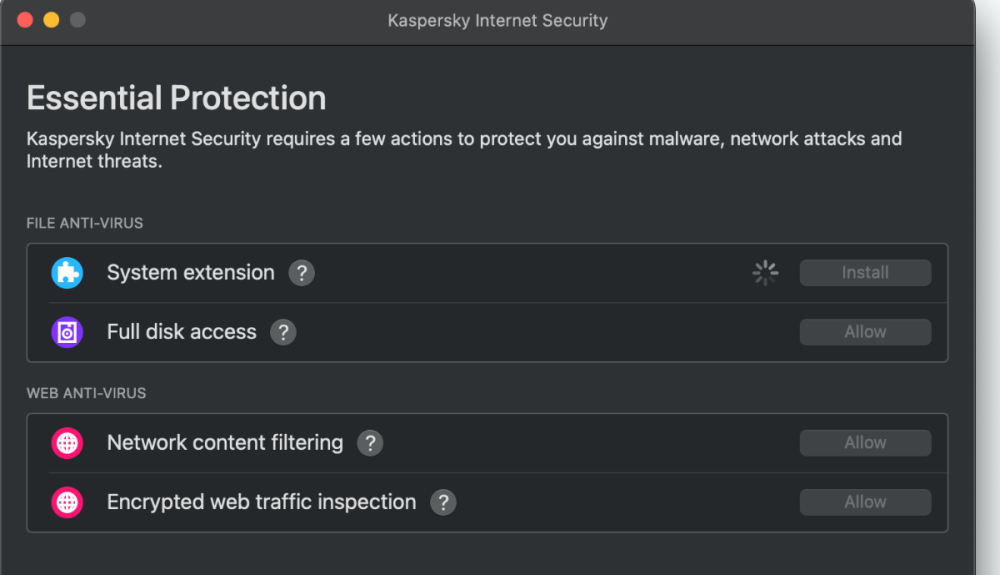This screenshot has width=1000, height=575.
Task: Click the Encrypted web traffic inspection globe icon
Action: [x=67, y=502]
